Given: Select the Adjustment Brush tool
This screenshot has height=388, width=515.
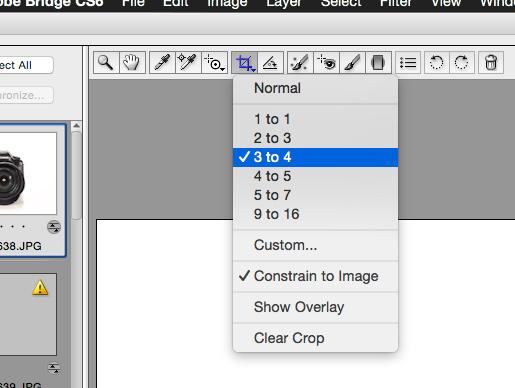Looking at the screenshot, I should coord(352,62).
